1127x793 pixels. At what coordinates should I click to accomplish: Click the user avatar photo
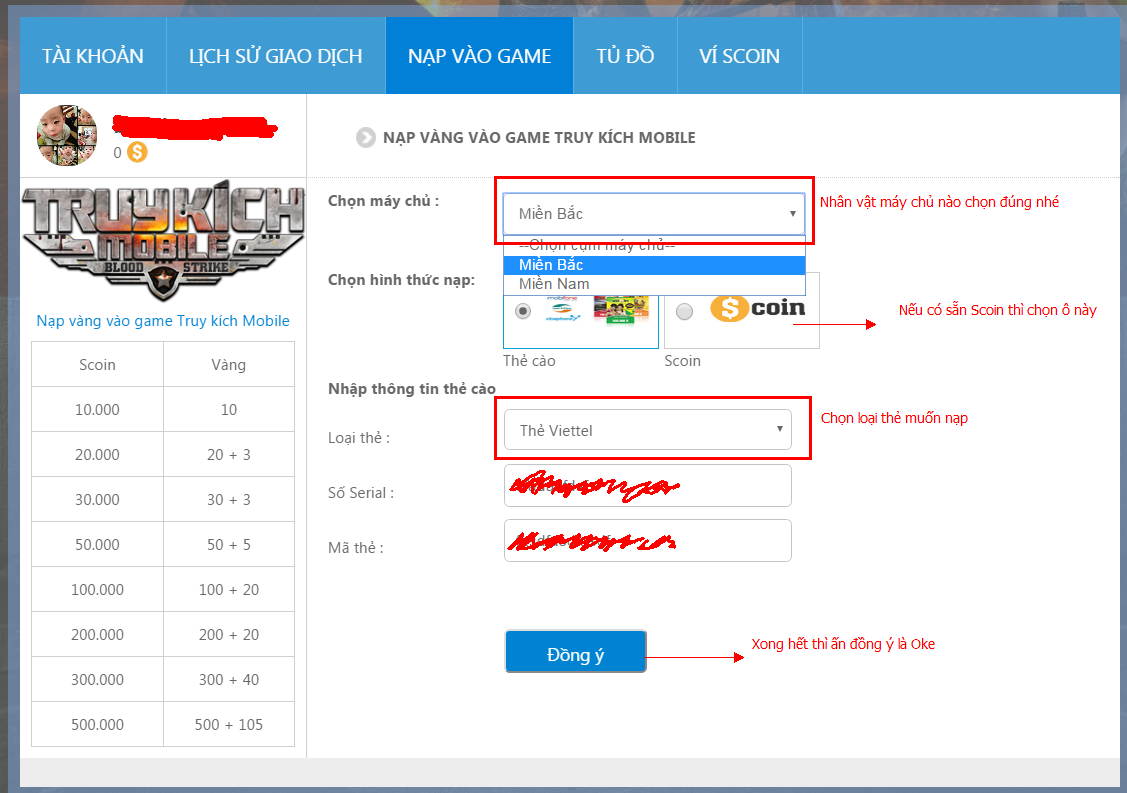click(x=67, y=135)
